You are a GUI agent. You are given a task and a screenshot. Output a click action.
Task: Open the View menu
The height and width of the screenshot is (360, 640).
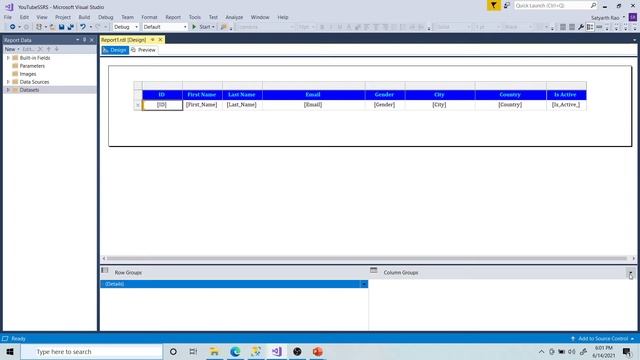(42, 17)
